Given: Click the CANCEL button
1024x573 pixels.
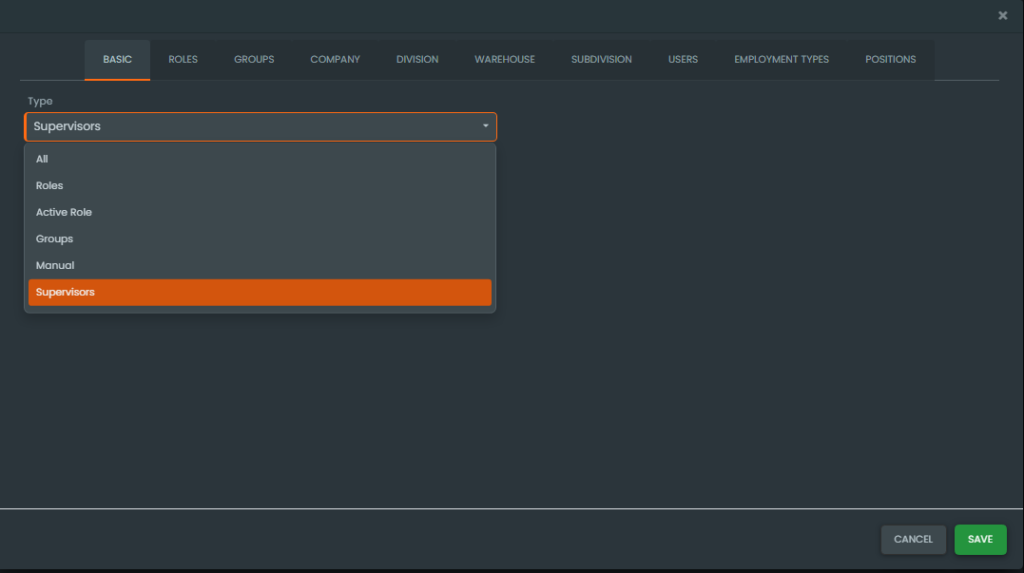Looking at the screenshot, I should [x=913, y=540].
